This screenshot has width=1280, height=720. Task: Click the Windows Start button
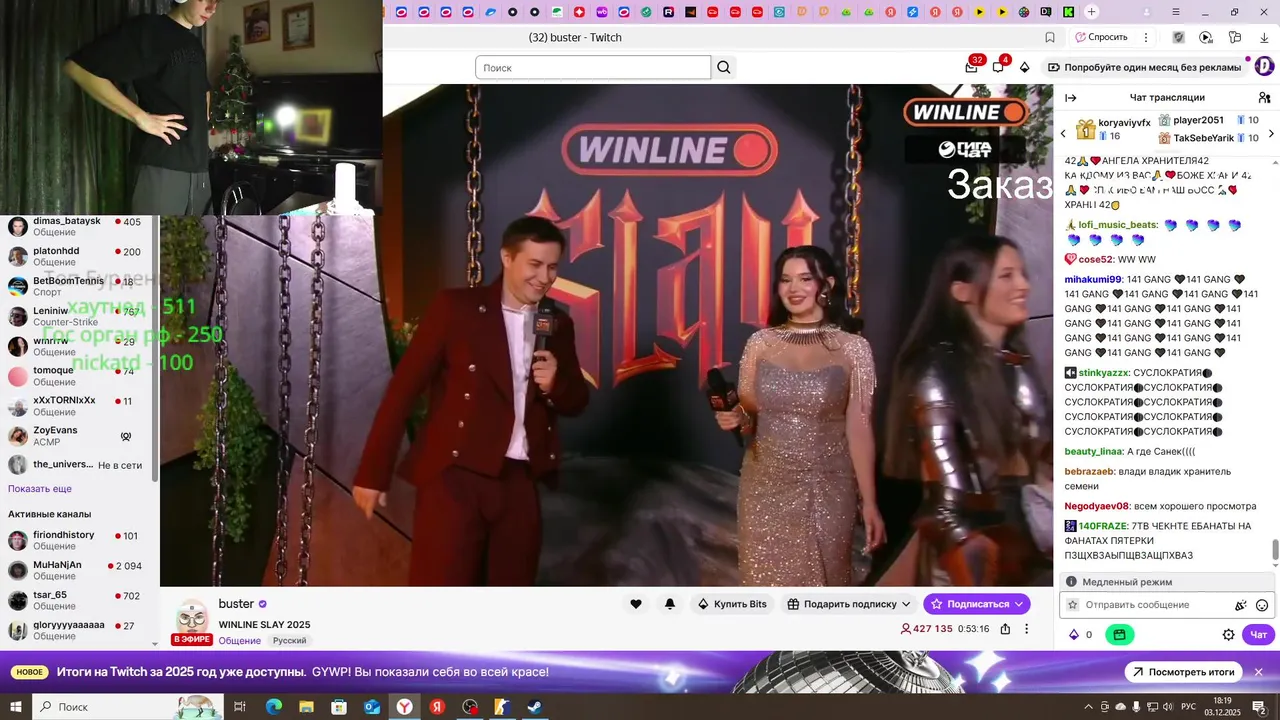pos(16,707)
